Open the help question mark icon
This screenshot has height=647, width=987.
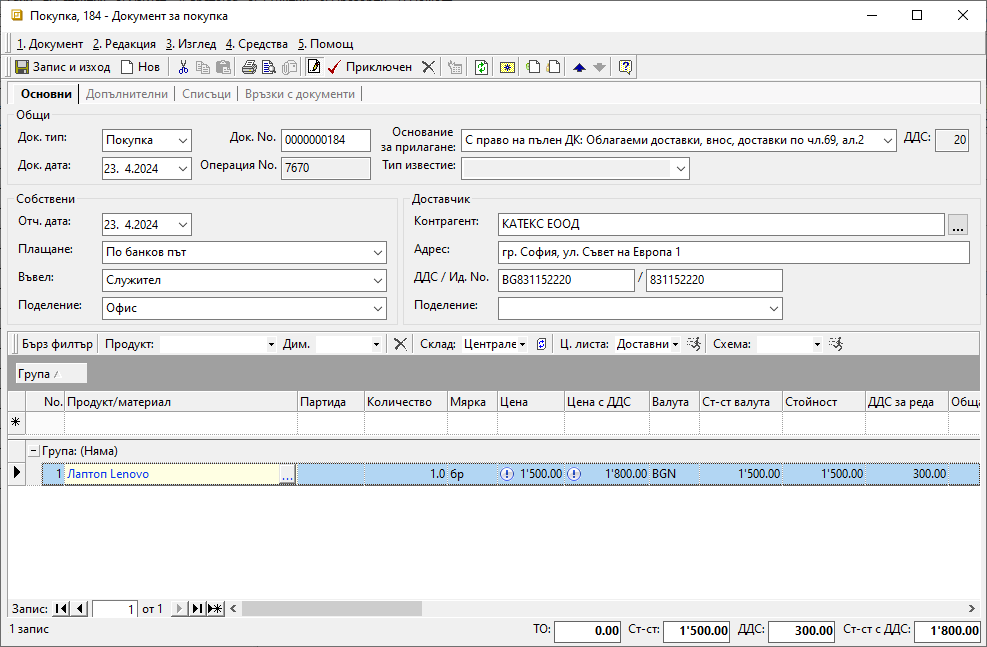tap(625, 67)
